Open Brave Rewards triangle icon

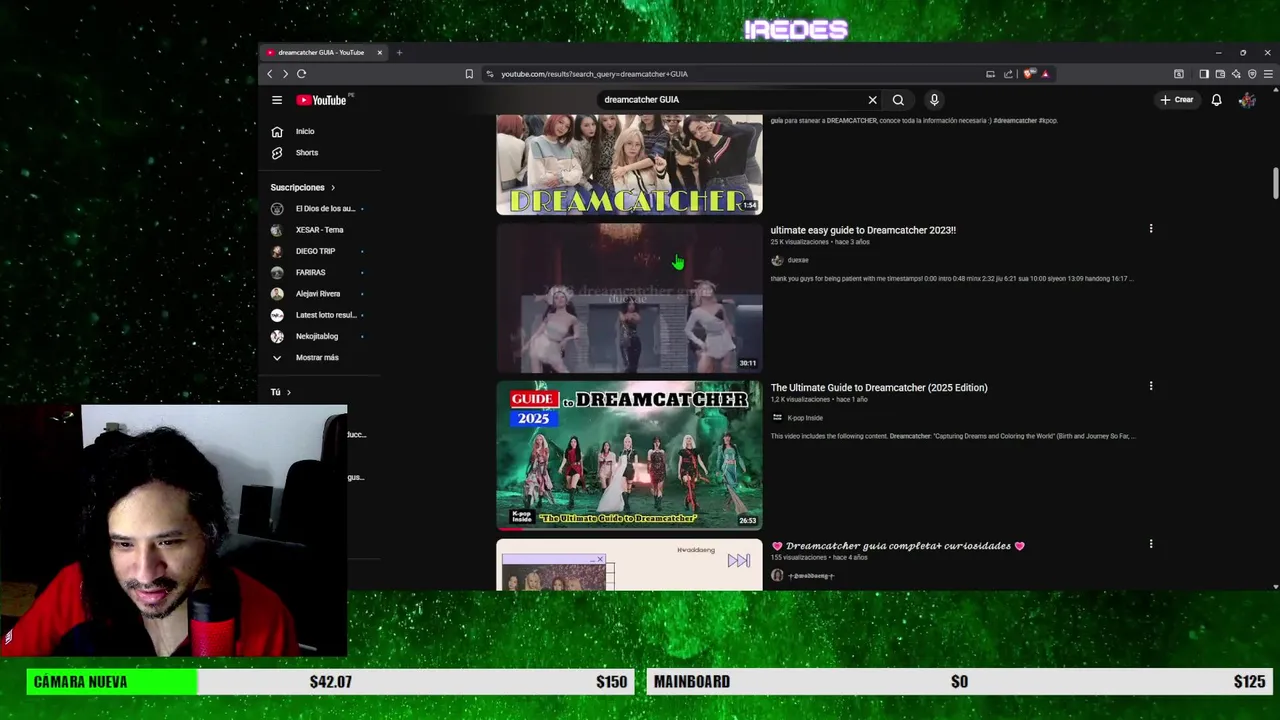pos(1045,74)
